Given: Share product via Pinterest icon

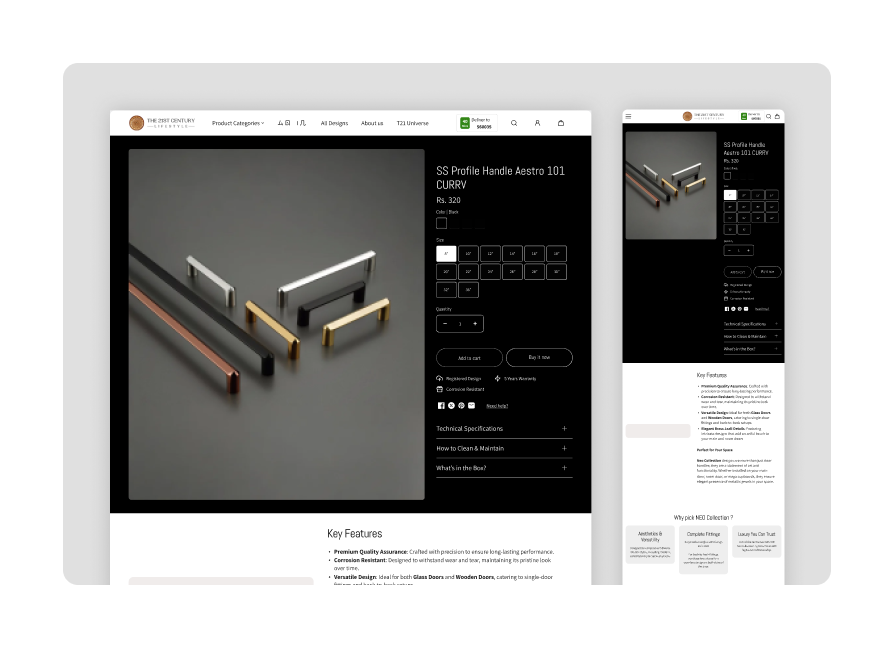Looking at the screenshot, I should point(461,406).
